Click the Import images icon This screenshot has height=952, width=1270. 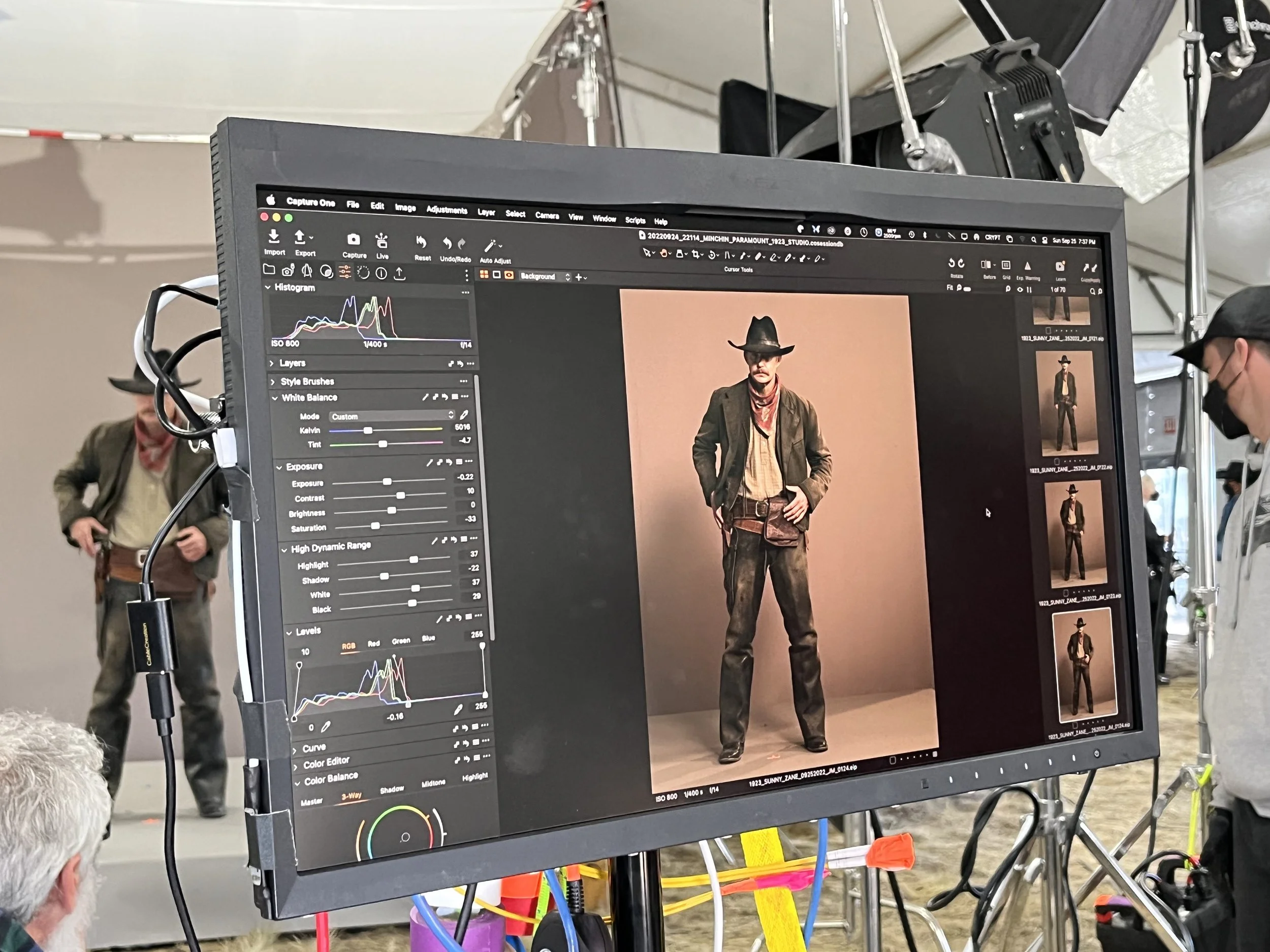pos(274,237)
